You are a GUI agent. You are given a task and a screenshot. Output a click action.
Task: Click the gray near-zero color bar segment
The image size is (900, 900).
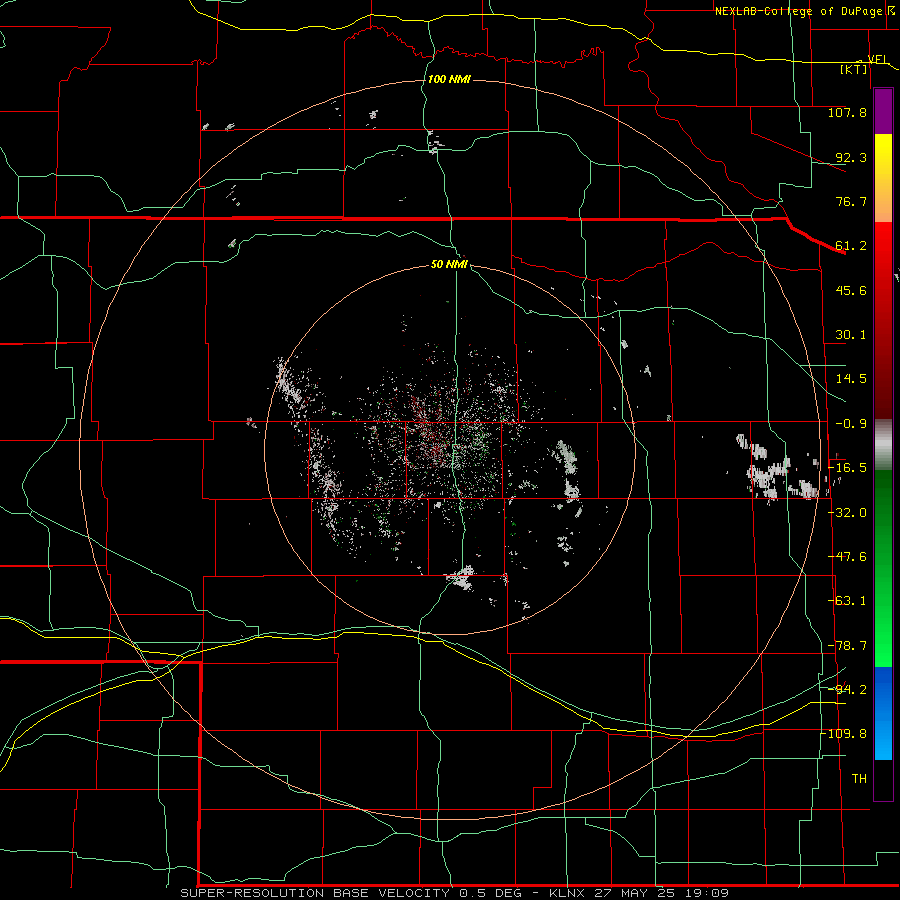coord(883,444)
